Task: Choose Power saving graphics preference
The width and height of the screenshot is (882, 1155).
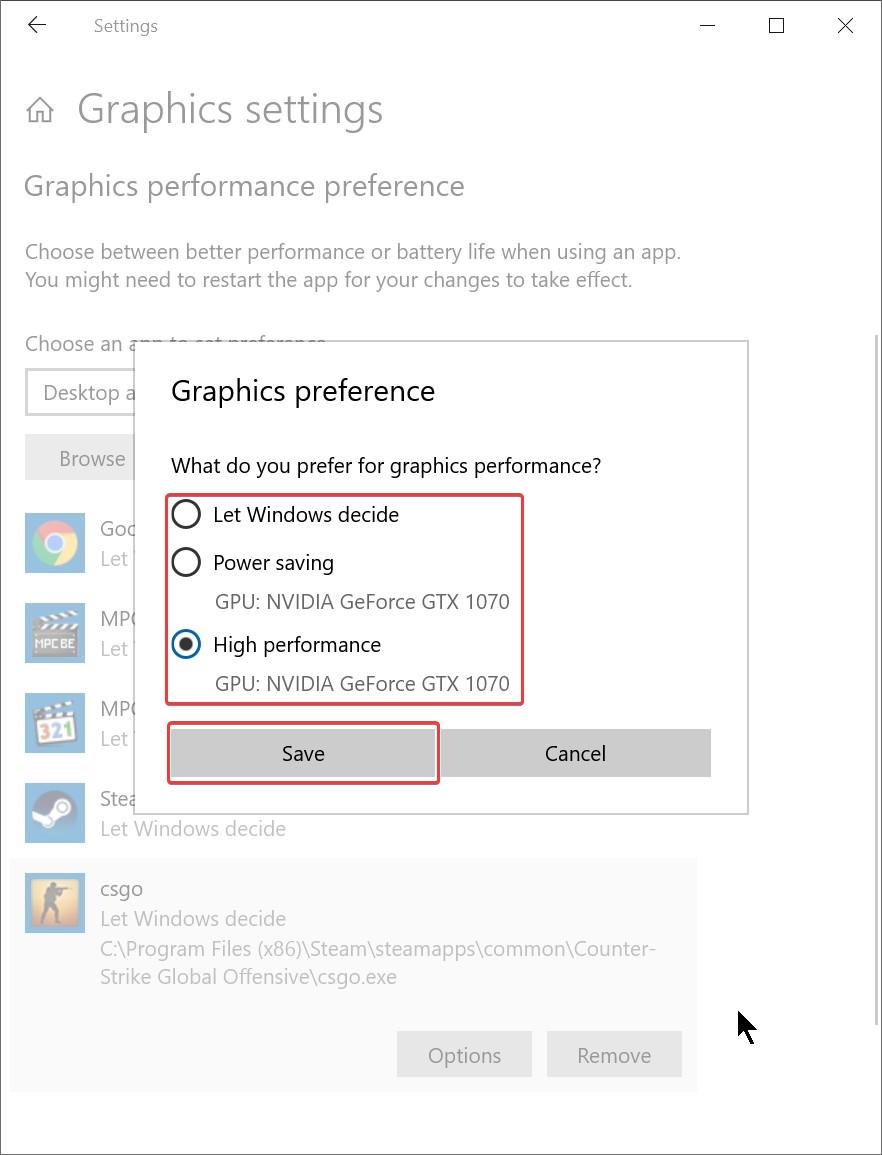Action: tap(186, 562)
